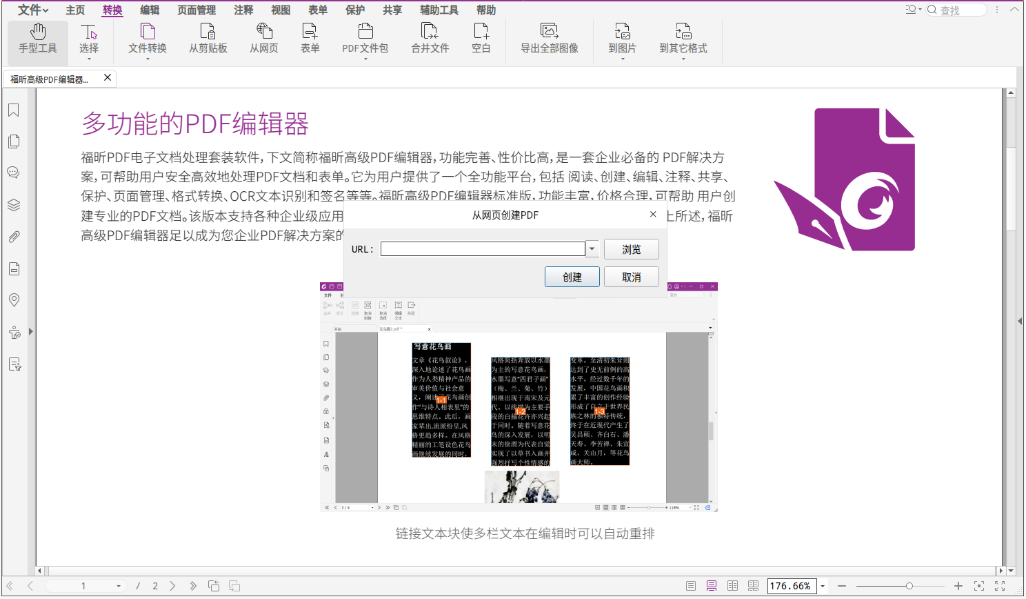
Task: Click the 文件转换 file conversion icon
Action: [147, 31]
